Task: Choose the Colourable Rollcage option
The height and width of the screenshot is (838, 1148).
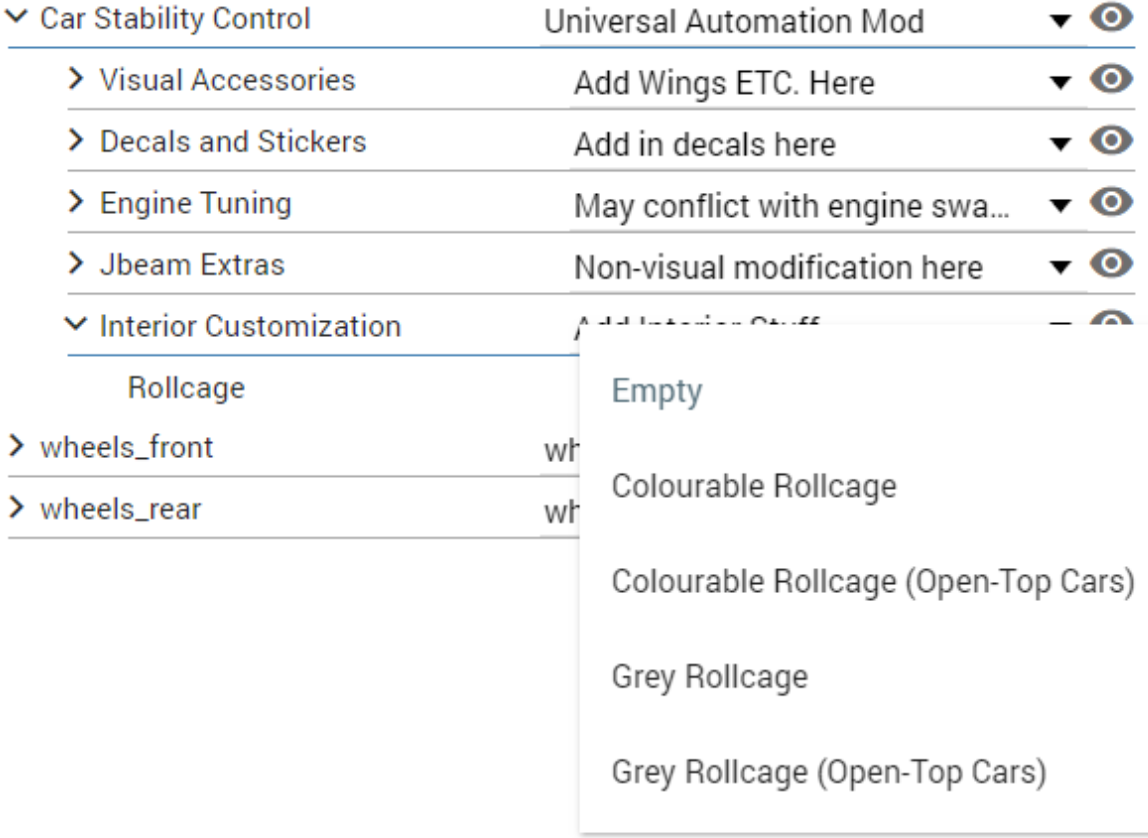Action: tap(753, 487)
